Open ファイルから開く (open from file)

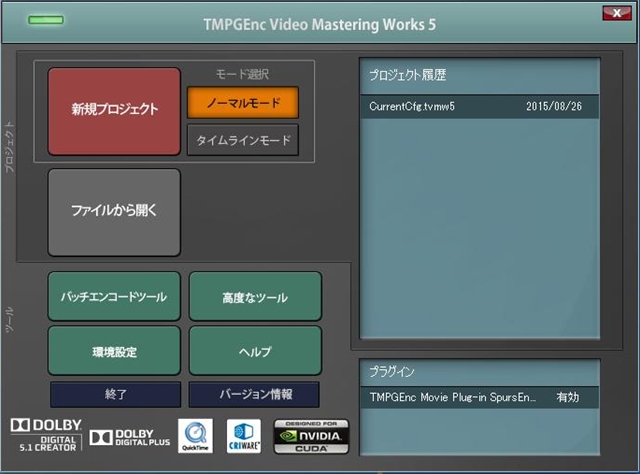(x=114, y=212)
